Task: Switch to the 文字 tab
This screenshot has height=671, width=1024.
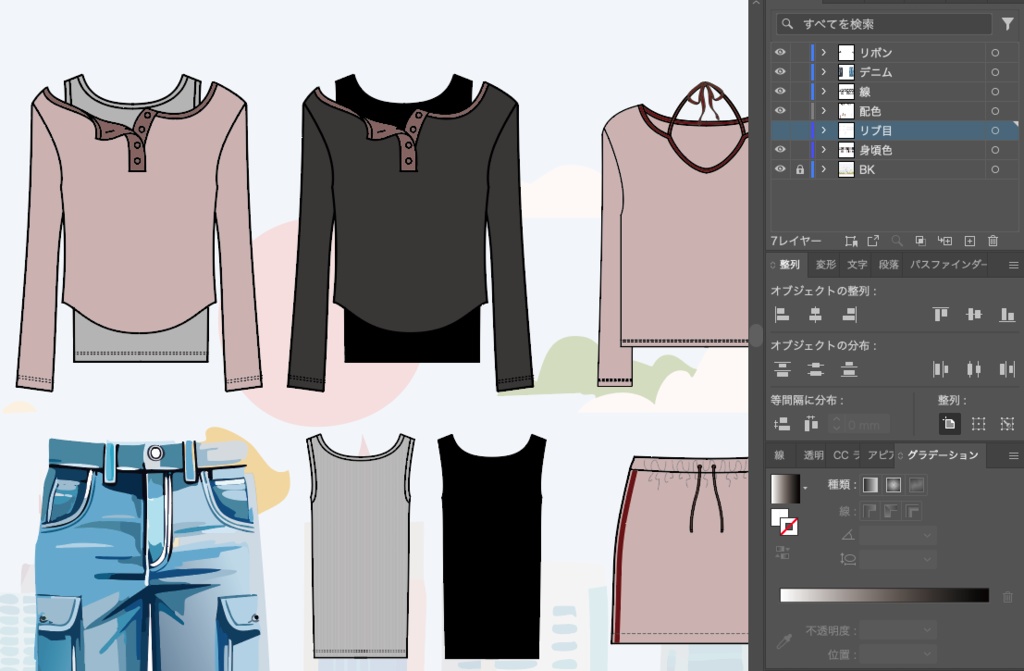Action: click(x=857, y=265)
